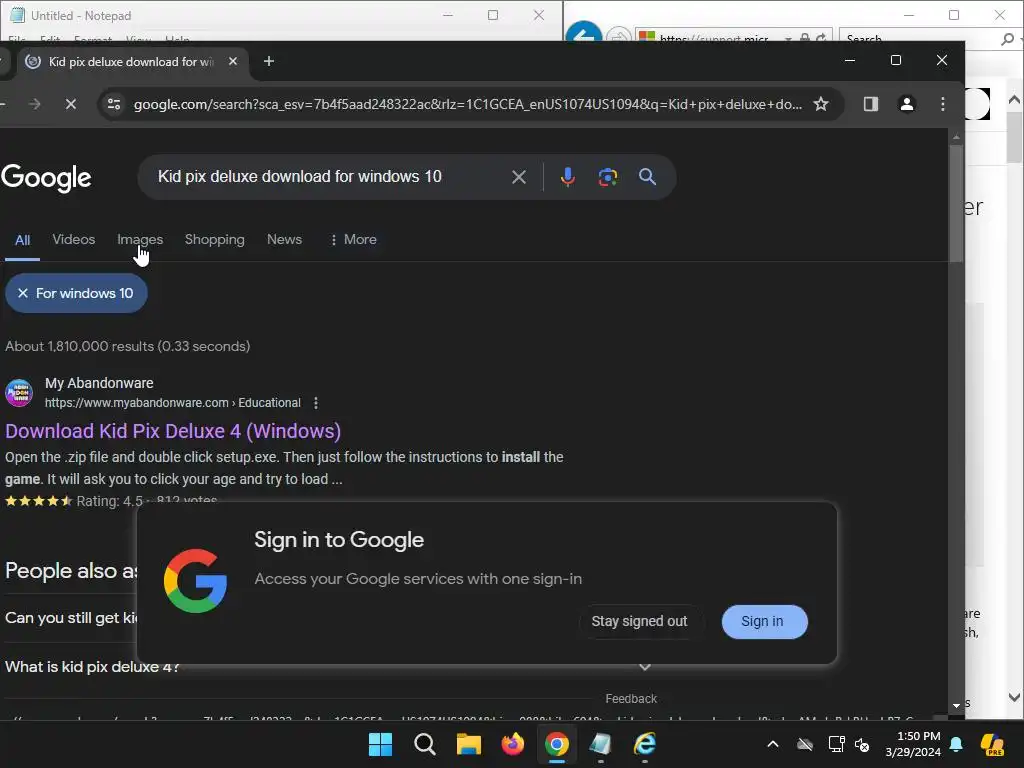The image size is (1024, 768).
Task: Open Windows taskbar search
Action: coord(424,744)
